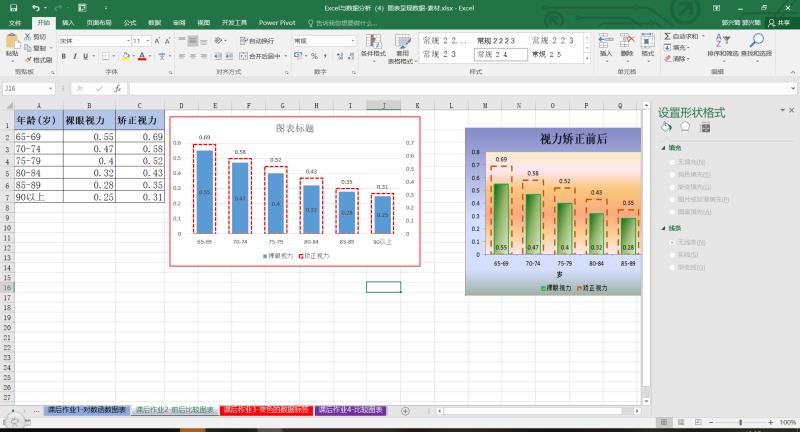800x432 pixels.
Task: Click the cell borders icon
Action: click(x=105, y=56)
